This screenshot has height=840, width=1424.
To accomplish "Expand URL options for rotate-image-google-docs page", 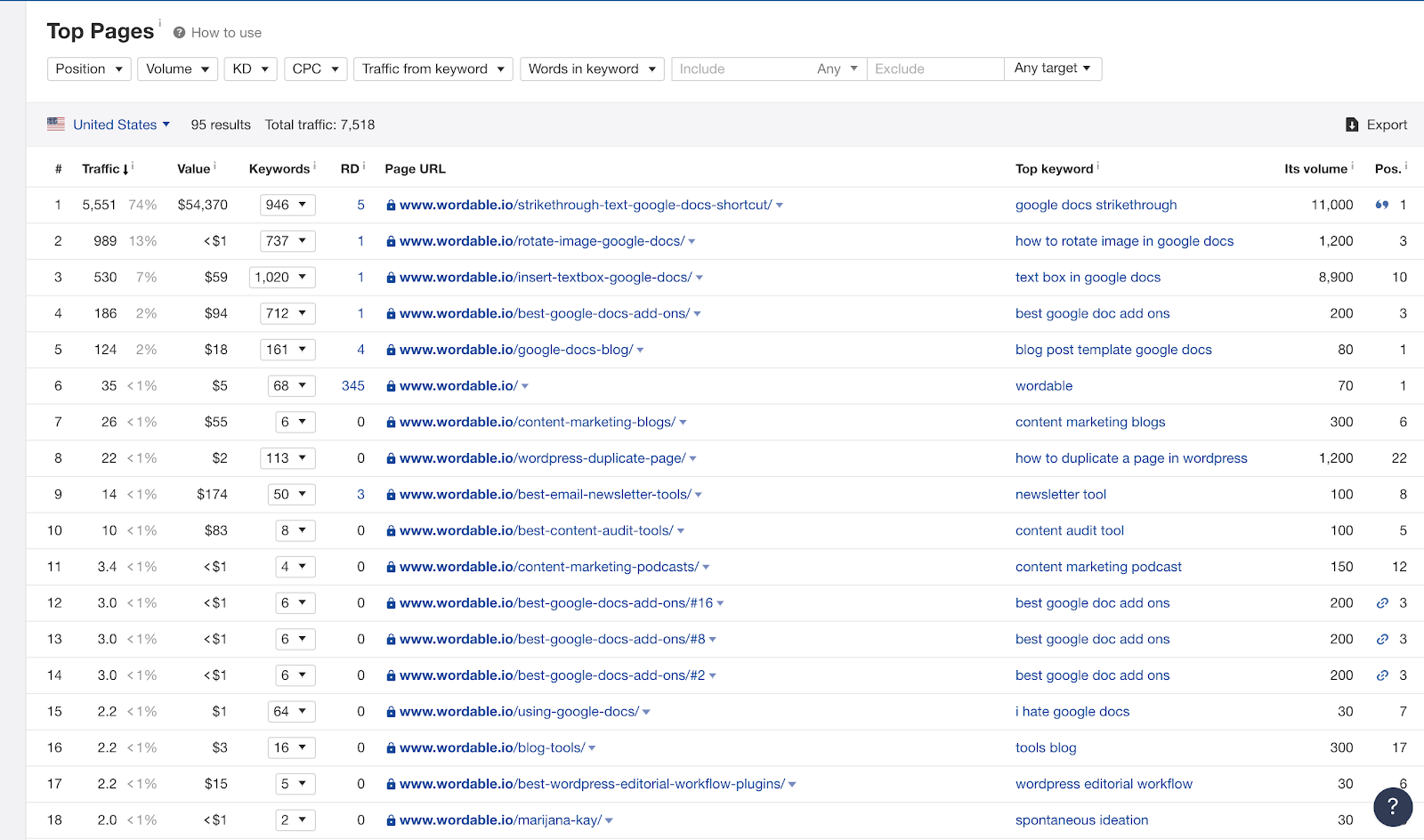I will tap(692, 242).
